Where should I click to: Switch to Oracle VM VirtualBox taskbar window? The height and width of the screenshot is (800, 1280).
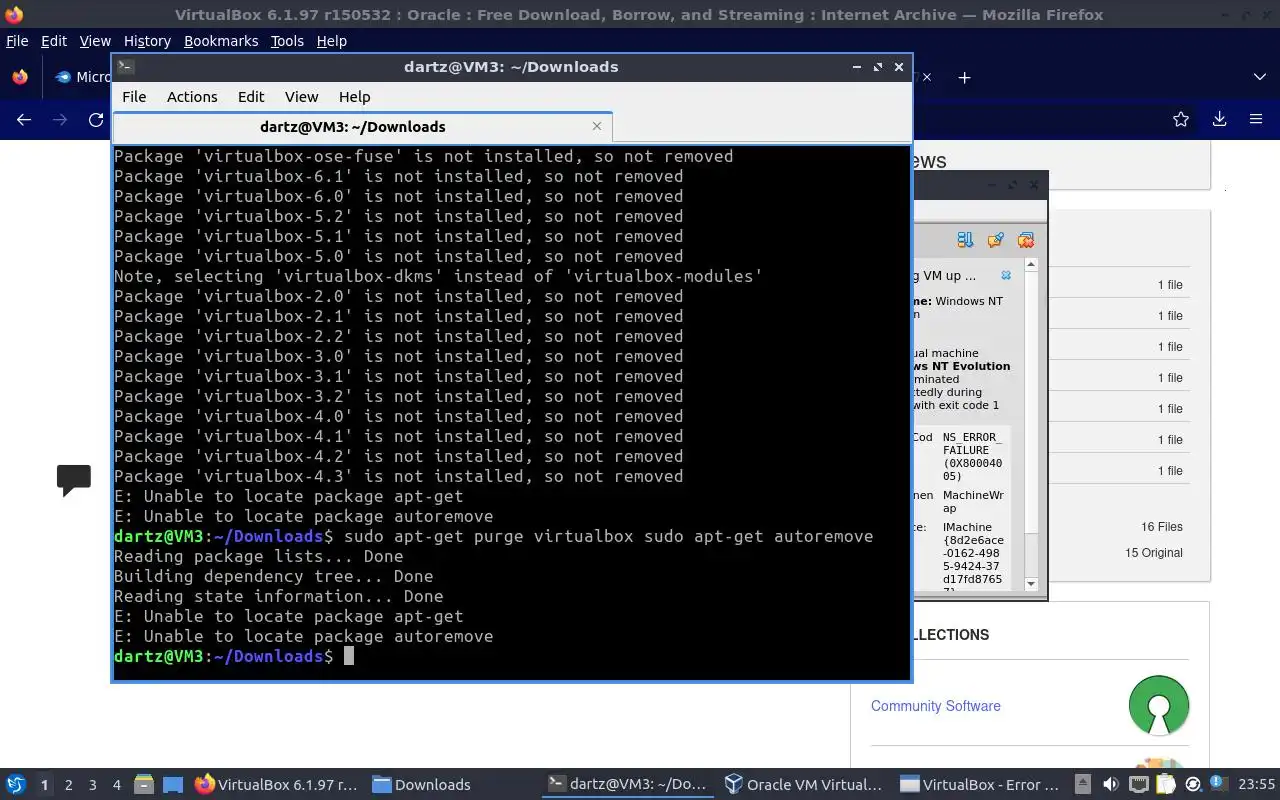(803, 785)
